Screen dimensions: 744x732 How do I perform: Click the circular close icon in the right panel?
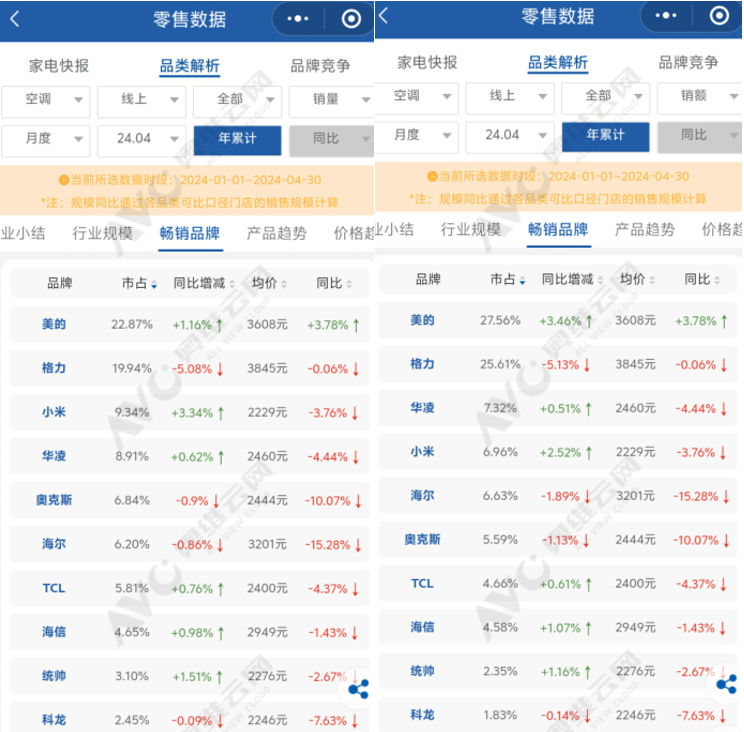coord(719,15)
